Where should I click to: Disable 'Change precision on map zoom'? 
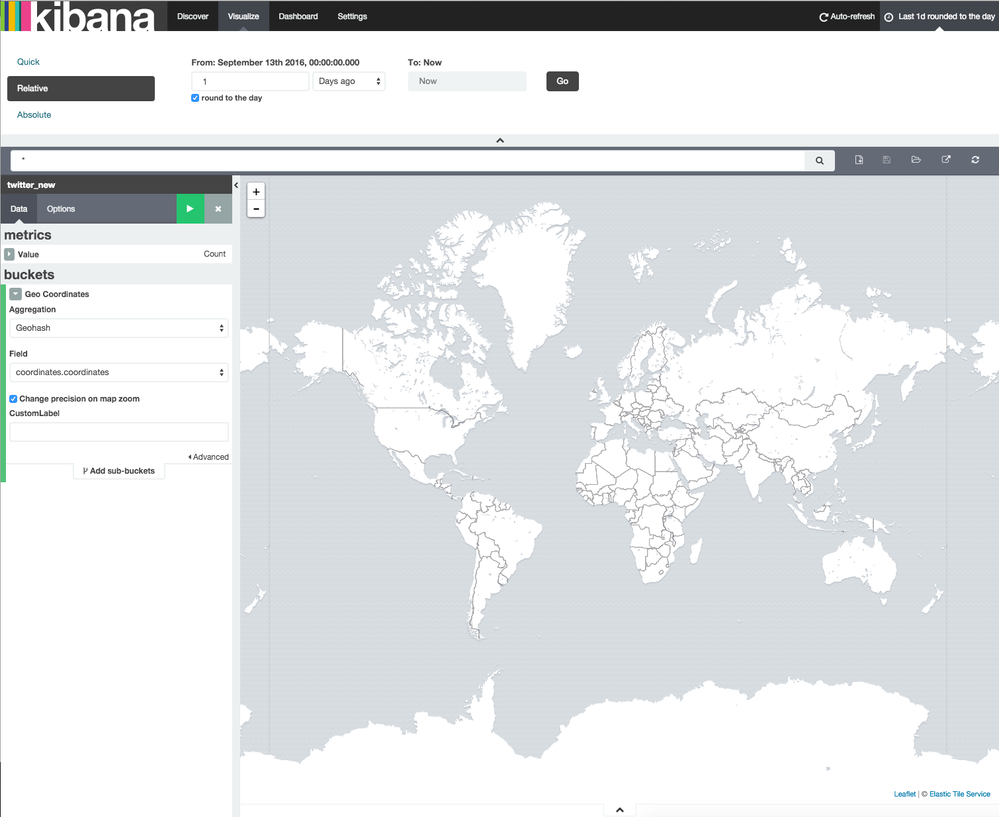[x=12, y=398]
